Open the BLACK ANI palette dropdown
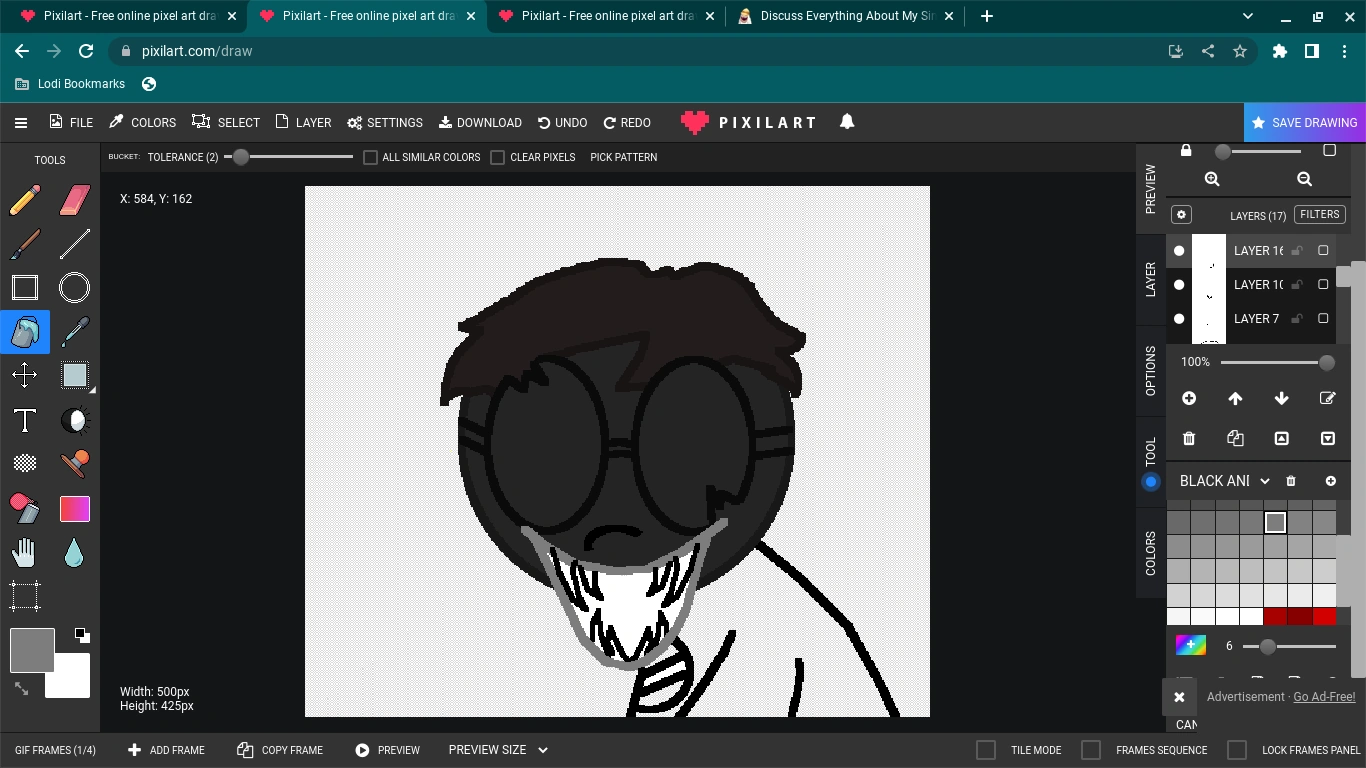1366x768 pixels. pyautogui.click(x=1266, y=481)
